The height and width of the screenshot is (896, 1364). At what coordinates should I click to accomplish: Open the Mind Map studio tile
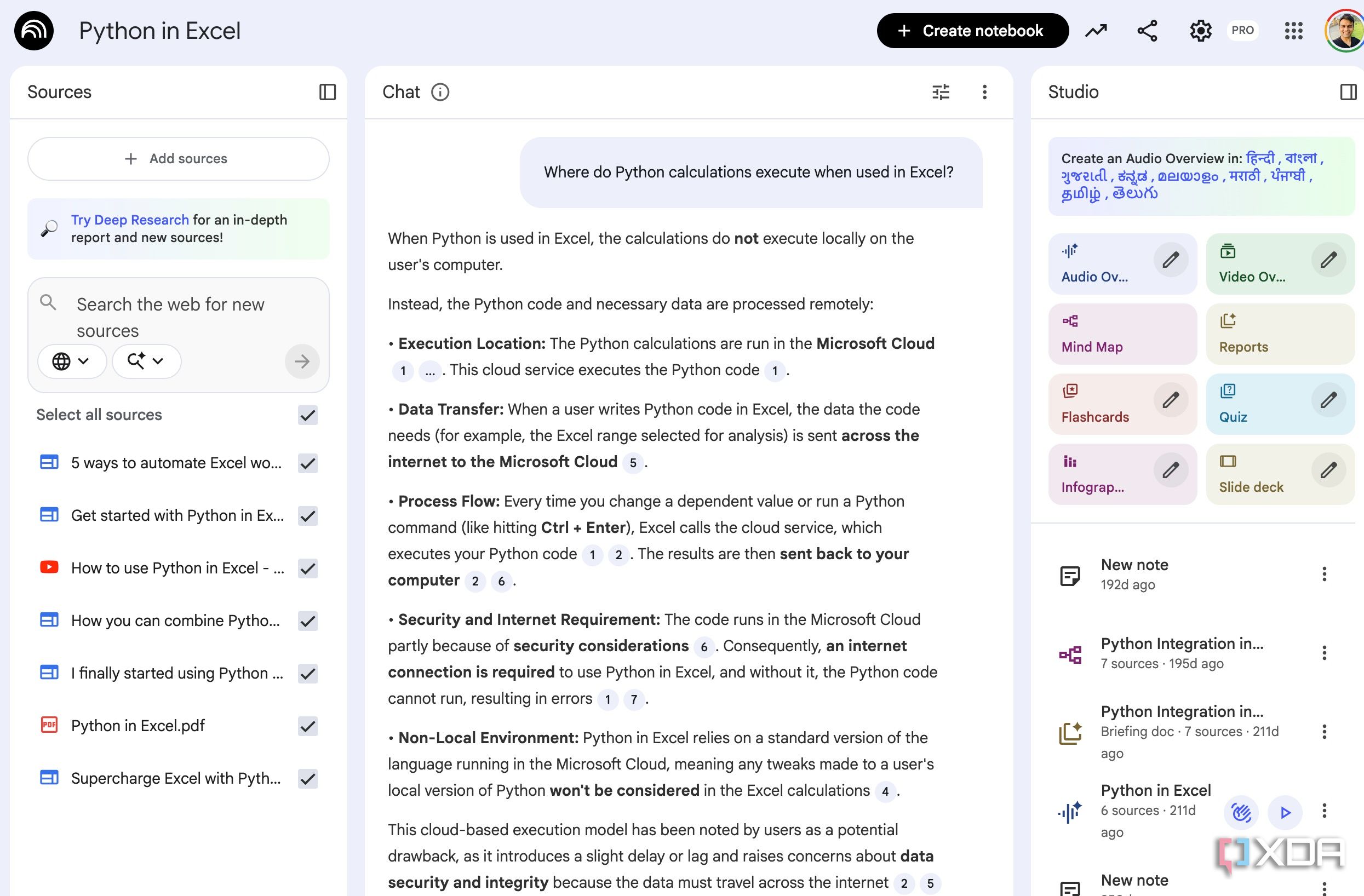click(x=1121, y=334)
